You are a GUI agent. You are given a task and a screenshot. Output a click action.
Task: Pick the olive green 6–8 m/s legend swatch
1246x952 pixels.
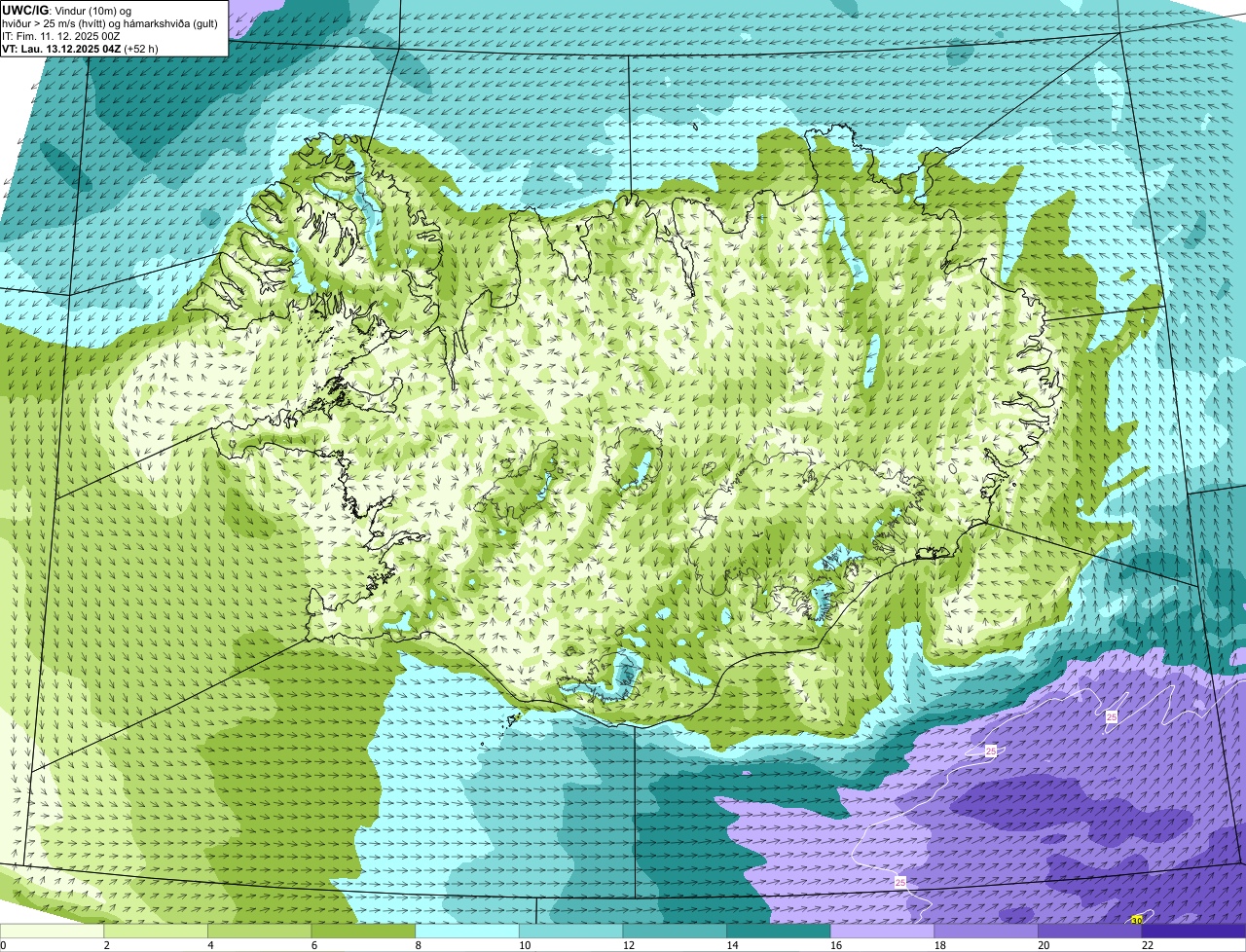pos(363,931)
